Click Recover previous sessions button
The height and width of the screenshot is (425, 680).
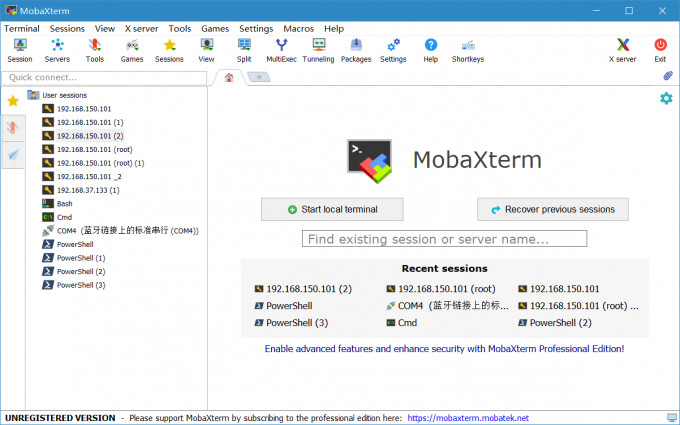(x=553, y=209)
